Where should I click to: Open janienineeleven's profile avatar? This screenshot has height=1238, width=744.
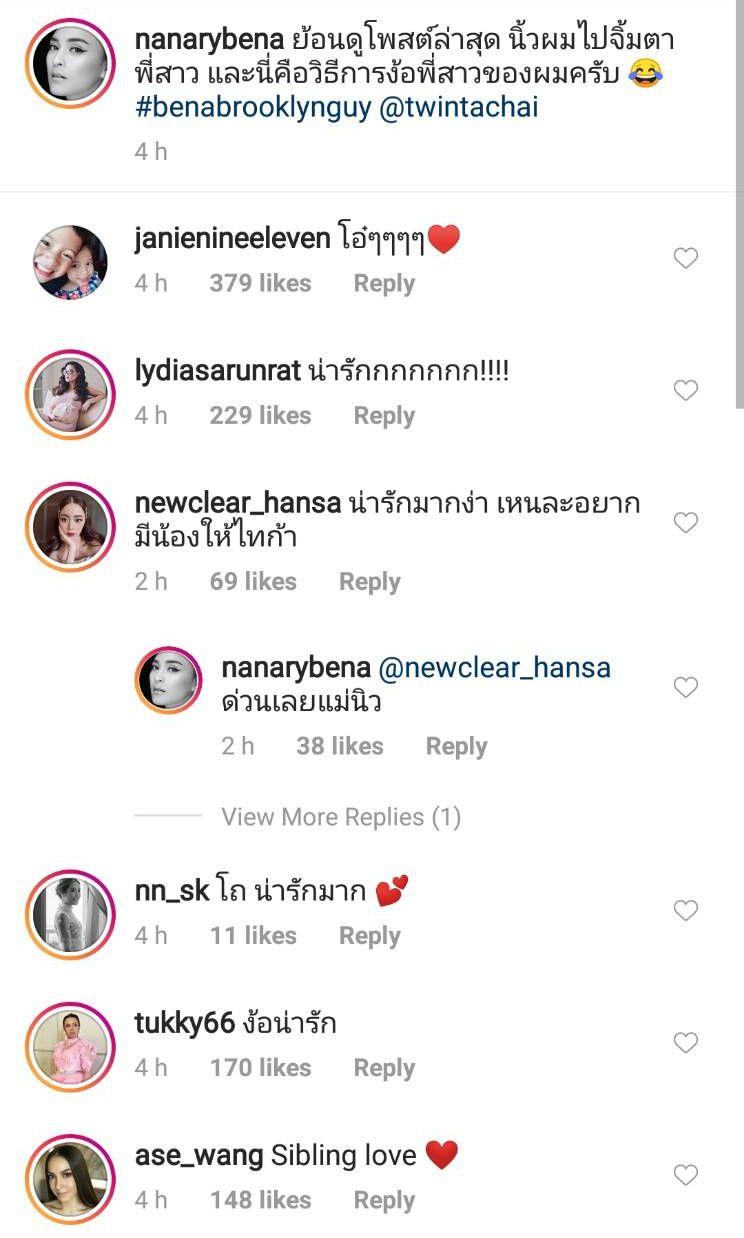[70, 263]
